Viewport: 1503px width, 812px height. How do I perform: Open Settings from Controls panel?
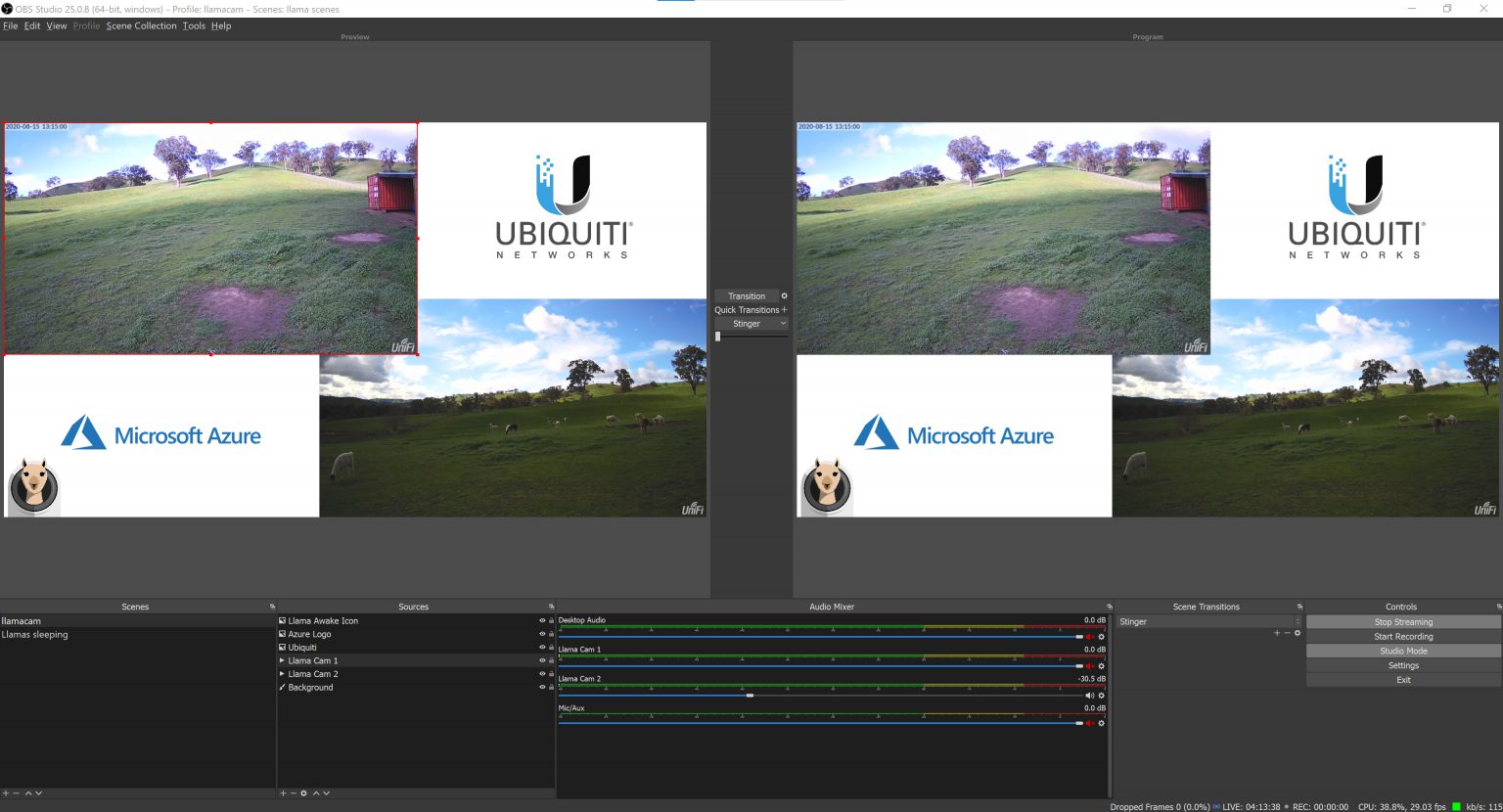(1403, 665)
